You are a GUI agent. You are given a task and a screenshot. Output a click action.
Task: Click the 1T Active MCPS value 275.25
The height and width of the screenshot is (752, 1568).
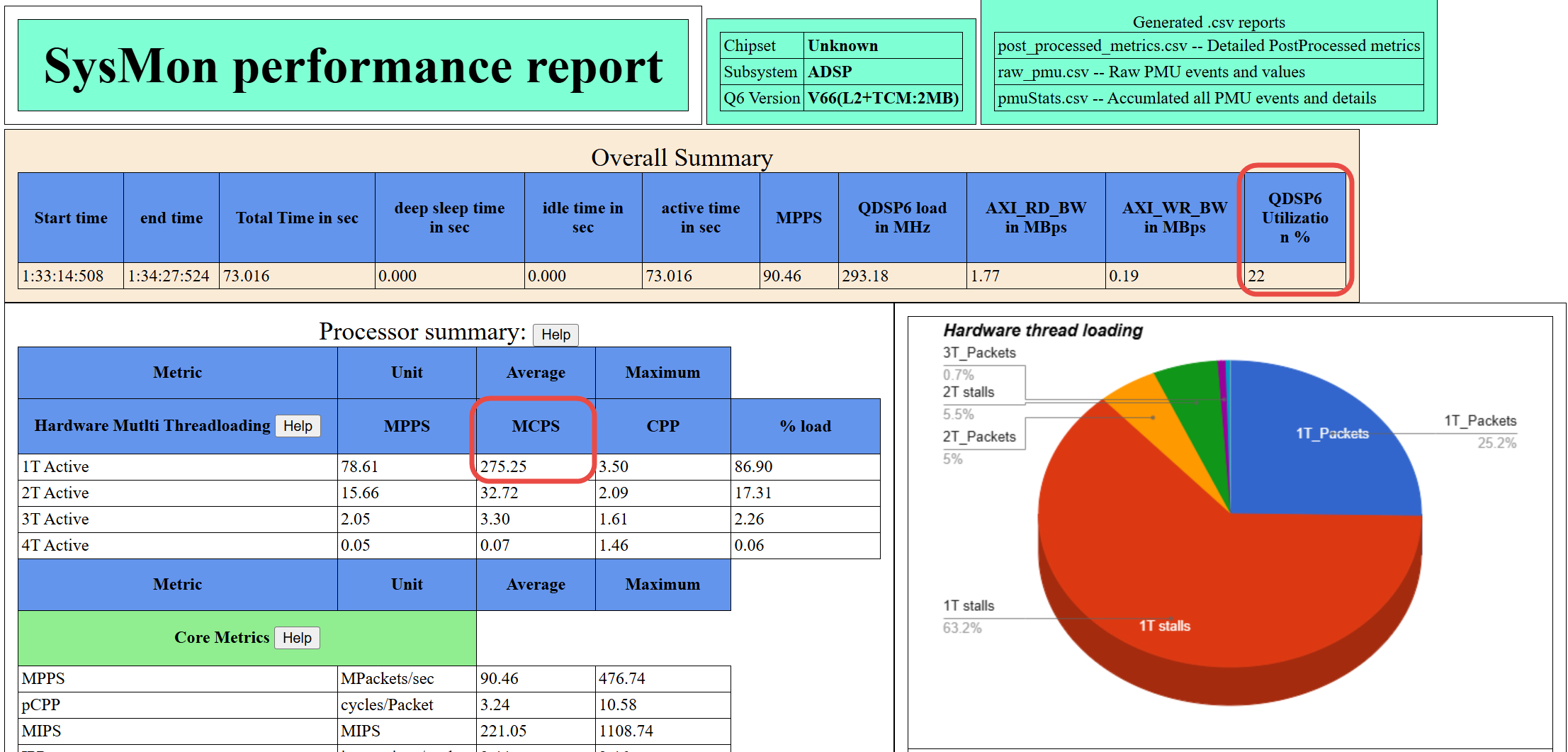pos(504,466)
